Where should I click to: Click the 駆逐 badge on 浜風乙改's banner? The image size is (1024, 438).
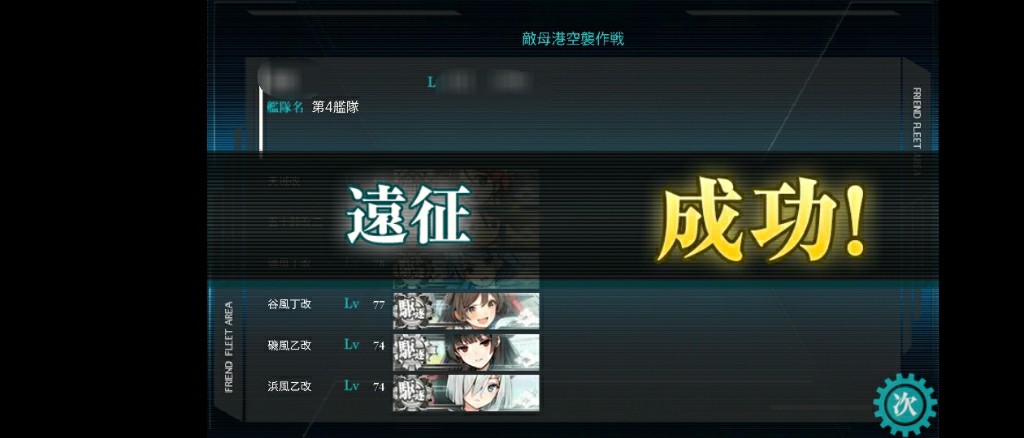(411, 392)
